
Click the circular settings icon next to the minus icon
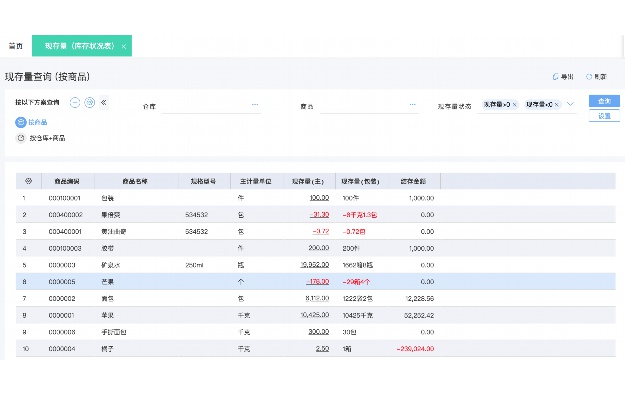tap(90, 102)
